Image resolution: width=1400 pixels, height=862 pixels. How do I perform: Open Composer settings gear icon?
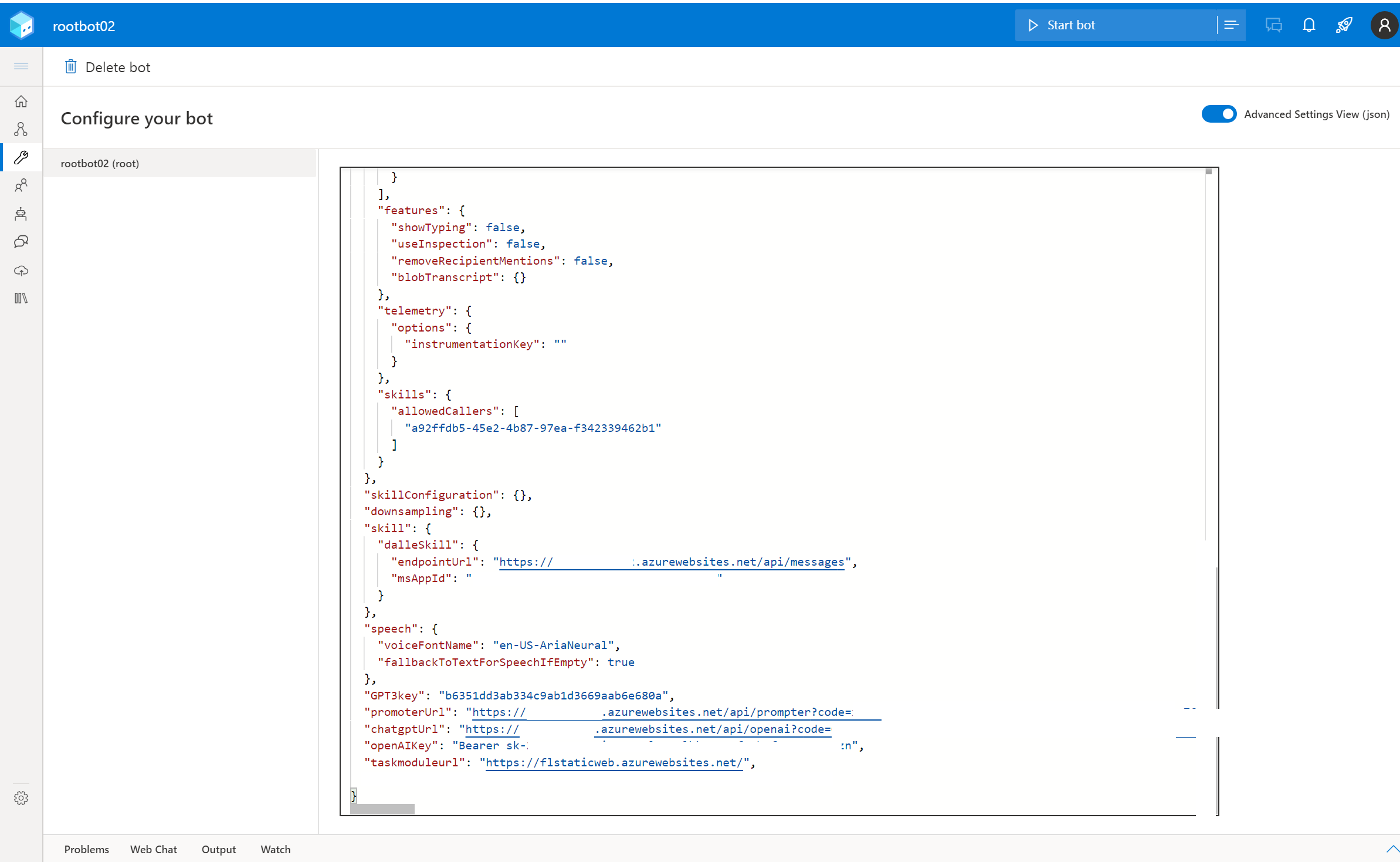[x=21, y=798]
